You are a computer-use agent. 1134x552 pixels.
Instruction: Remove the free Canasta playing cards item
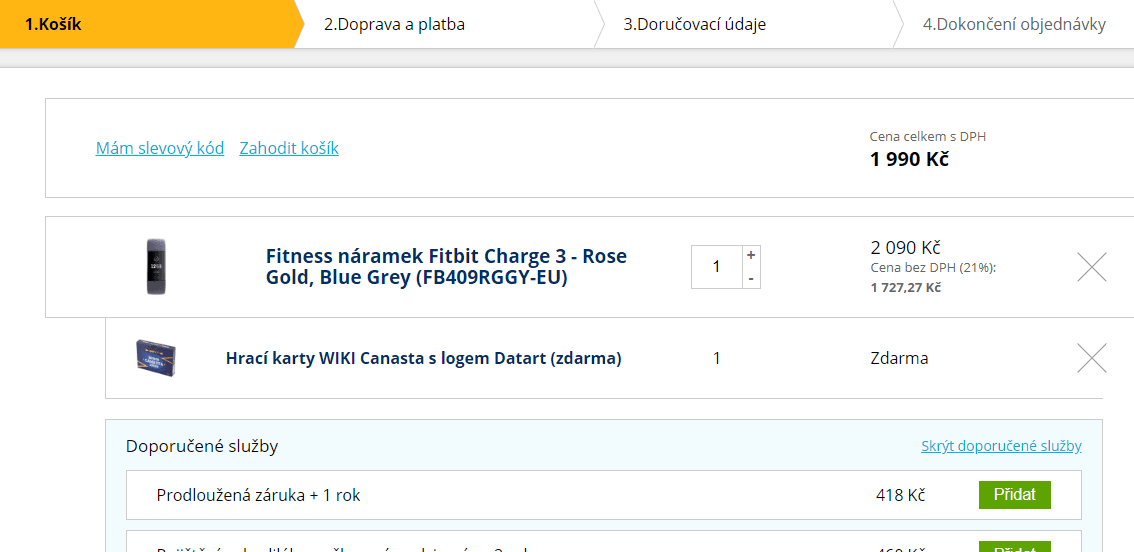tap(1091, 358)
